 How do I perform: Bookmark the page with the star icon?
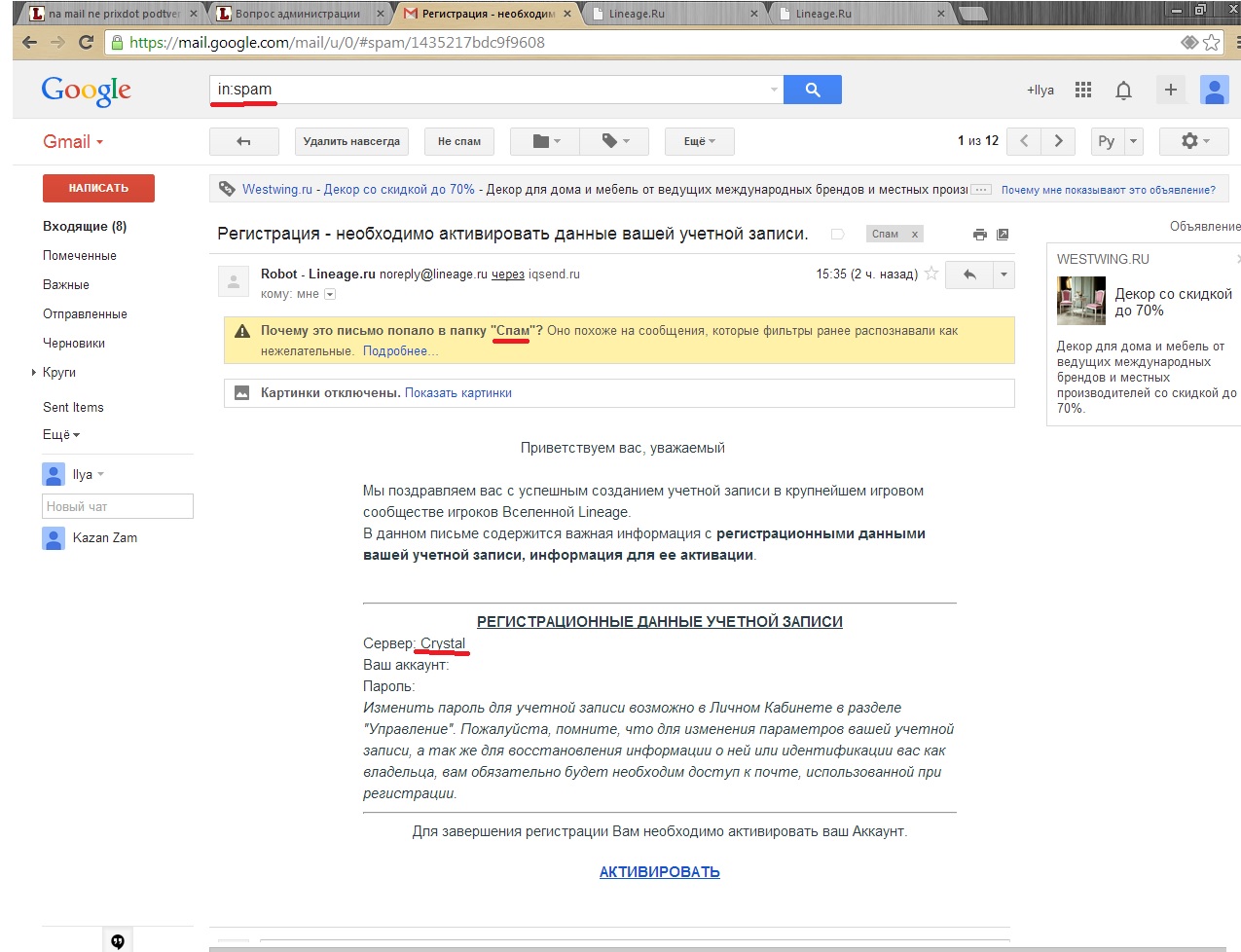(1212, 43)
